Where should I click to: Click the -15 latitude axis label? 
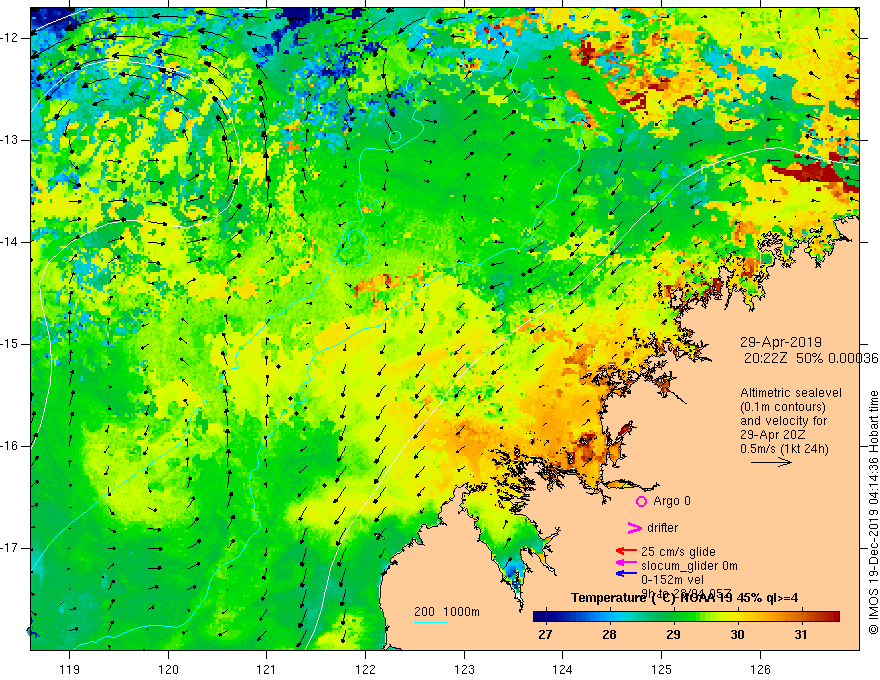[x=11, y=344]
